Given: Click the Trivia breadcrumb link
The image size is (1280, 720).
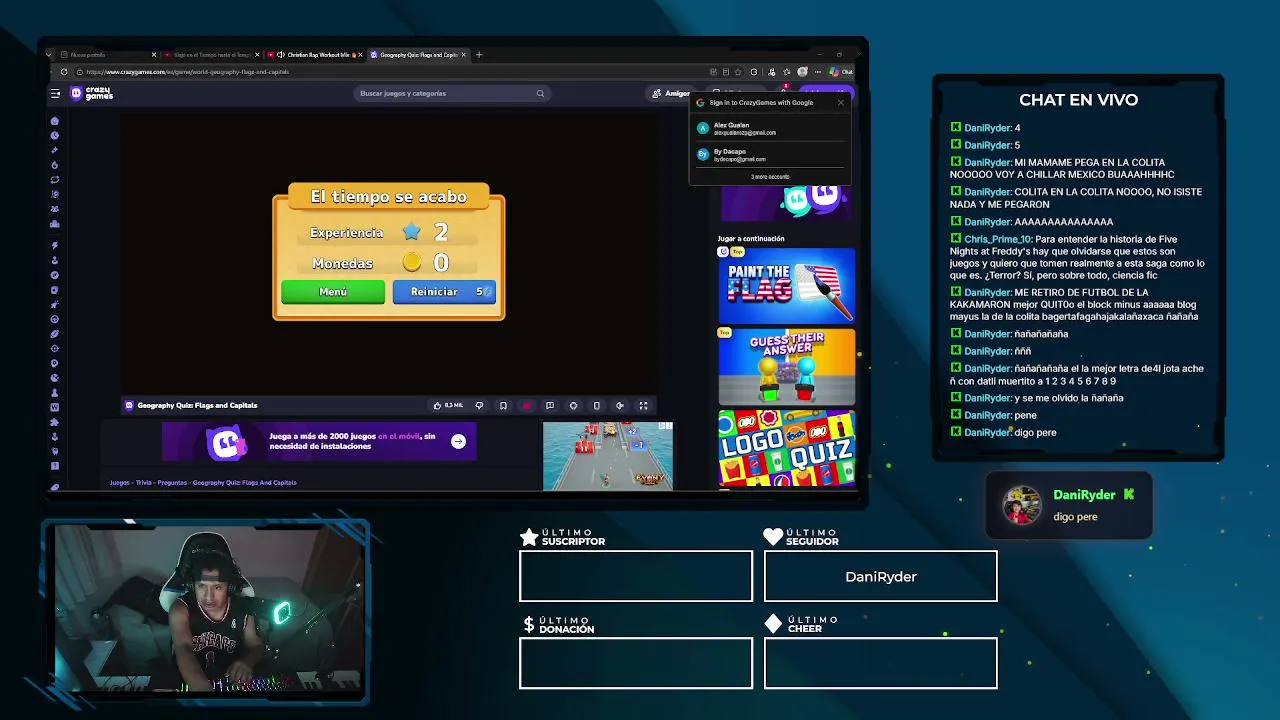Looking at the screenshot, I should (x=144, y=483).
